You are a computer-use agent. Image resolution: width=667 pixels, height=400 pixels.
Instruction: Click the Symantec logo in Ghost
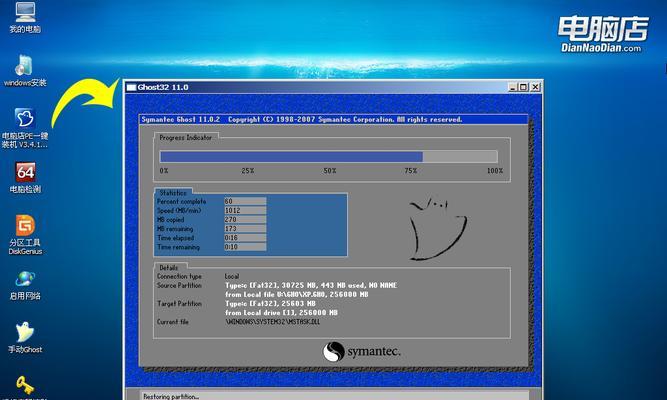click(362, 352)
